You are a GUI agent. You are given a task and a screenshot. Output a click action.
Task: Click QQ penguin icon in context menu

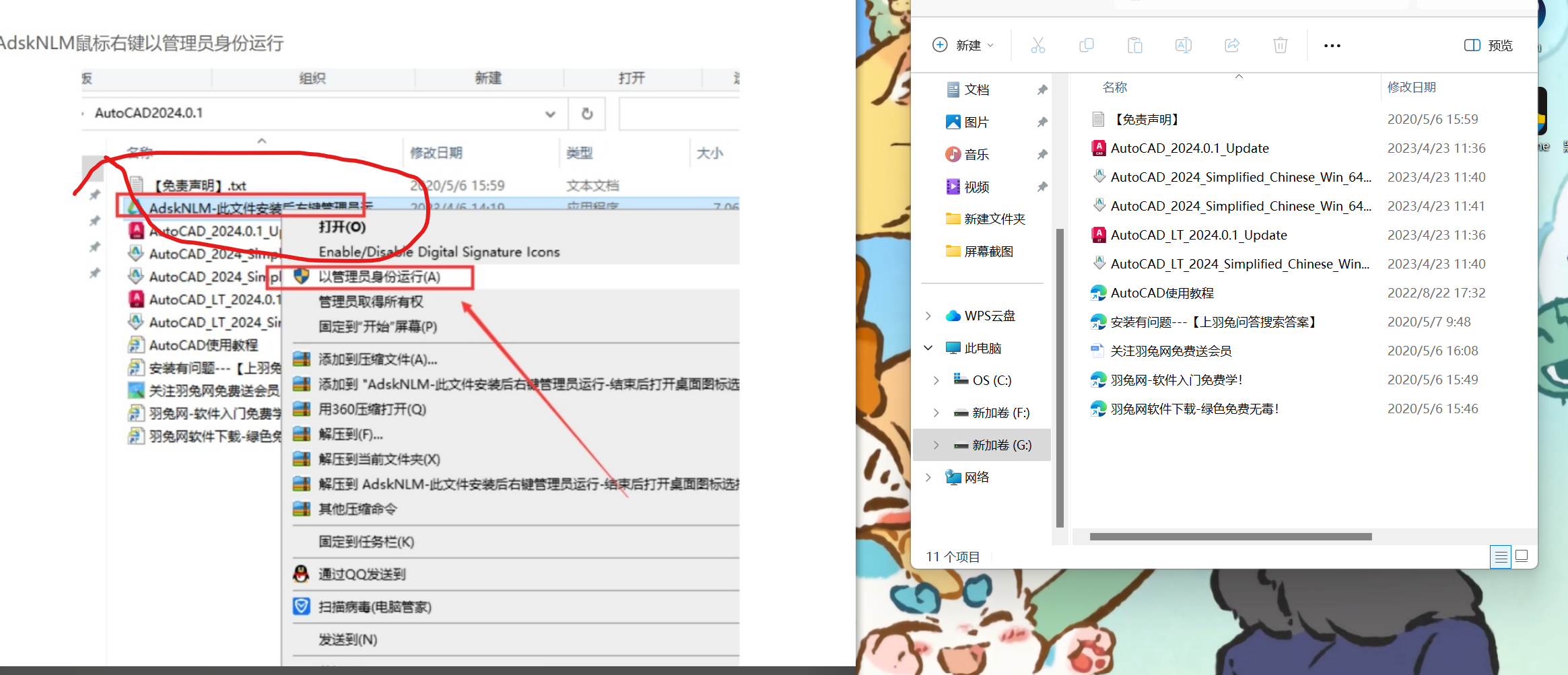point(301,574)
